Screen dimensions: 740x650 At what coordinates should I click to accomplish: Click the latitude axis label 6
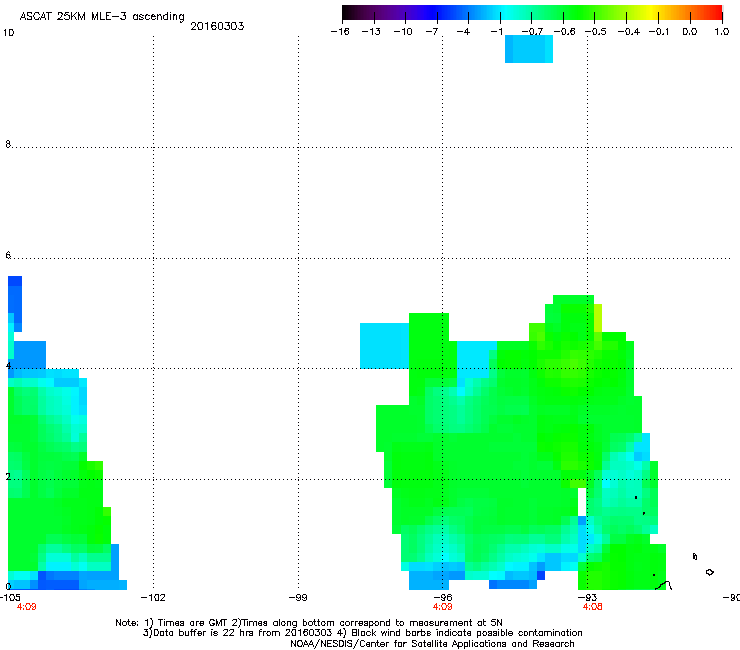tap(8, 255)
